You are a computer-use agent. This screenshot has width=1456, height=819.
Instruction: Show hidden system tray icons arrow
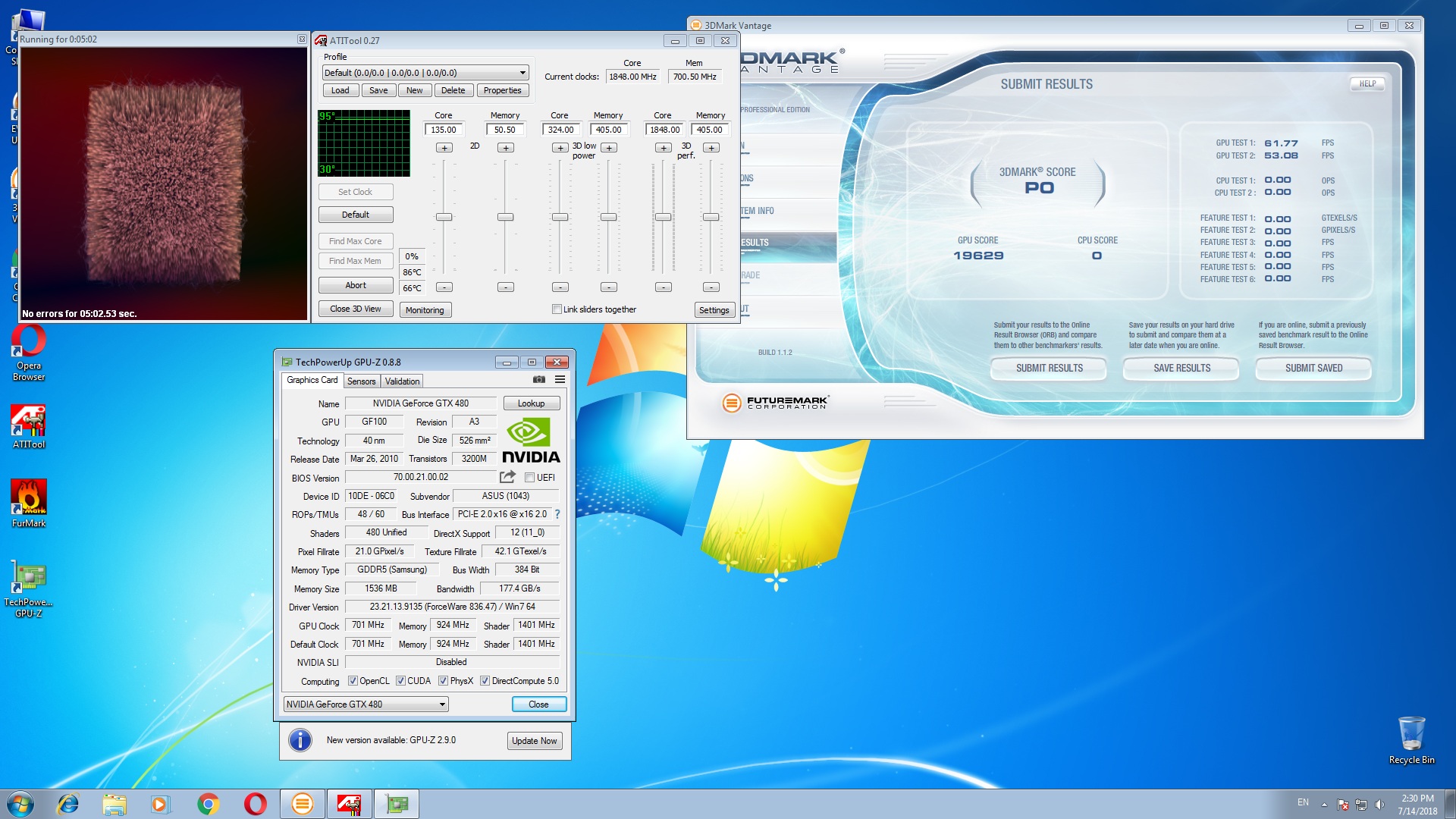click(1324, 805)
